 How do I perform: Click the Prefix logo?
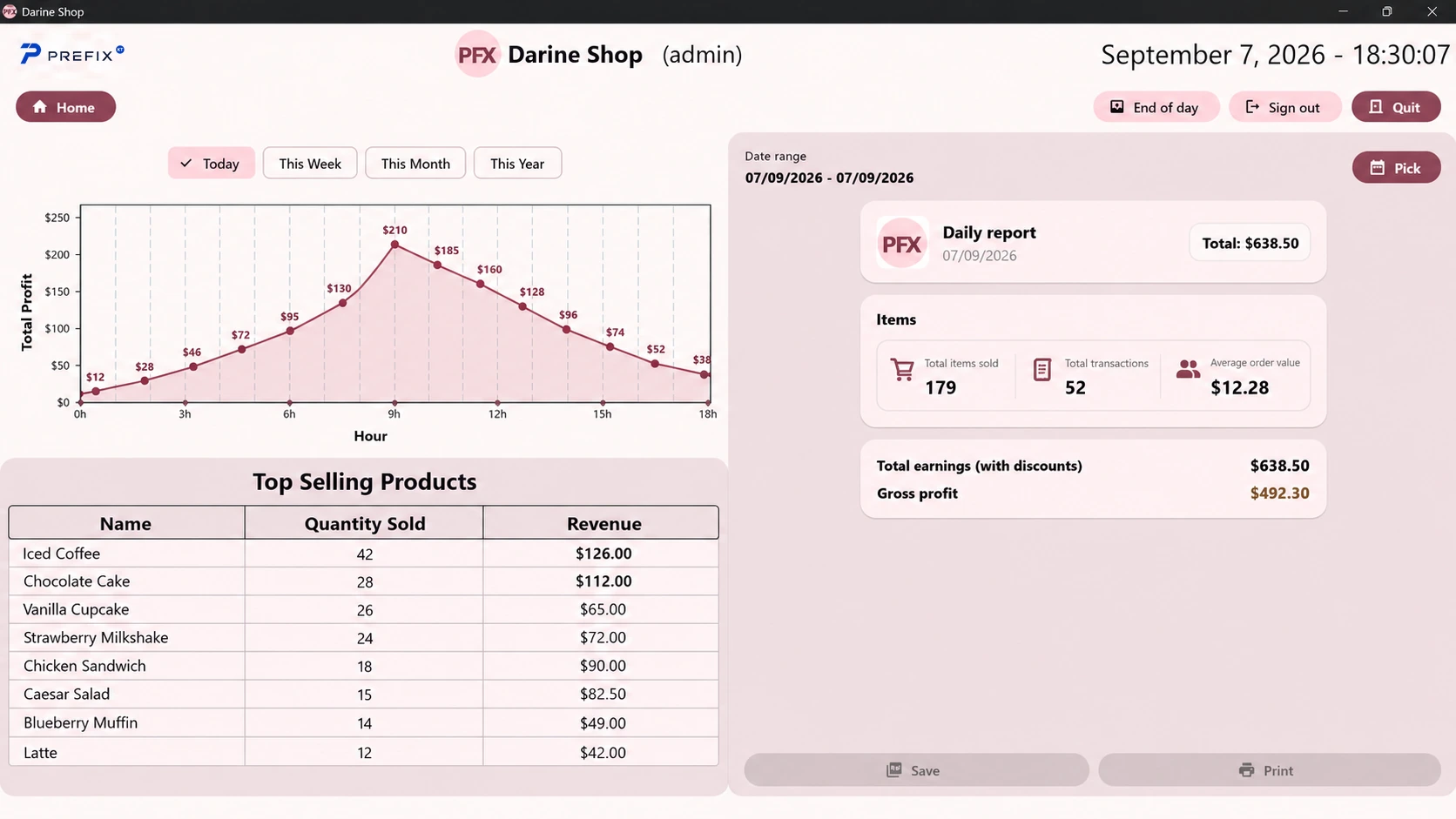click(x=72, y=54)
